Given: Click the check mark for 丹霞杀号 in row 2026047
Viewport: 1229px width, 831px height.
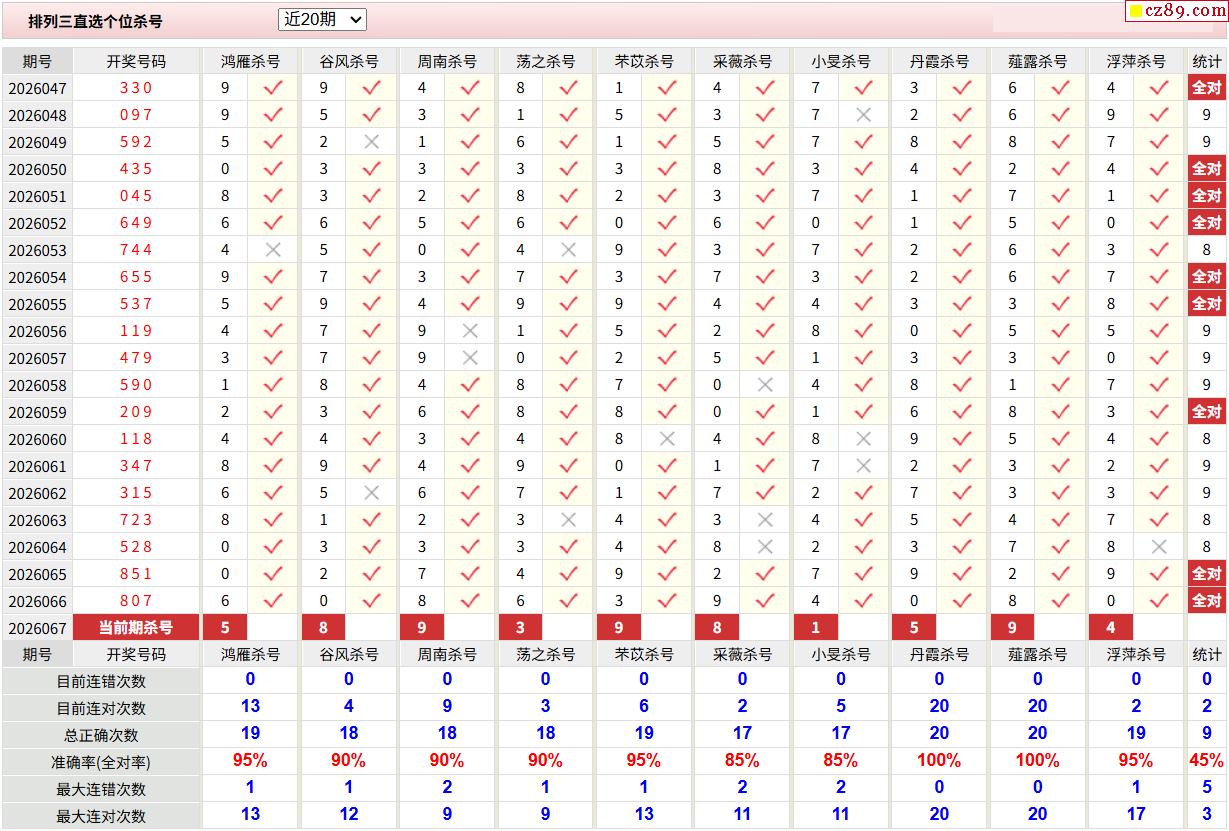Looking at the screenshot, I should coord(961,88).
